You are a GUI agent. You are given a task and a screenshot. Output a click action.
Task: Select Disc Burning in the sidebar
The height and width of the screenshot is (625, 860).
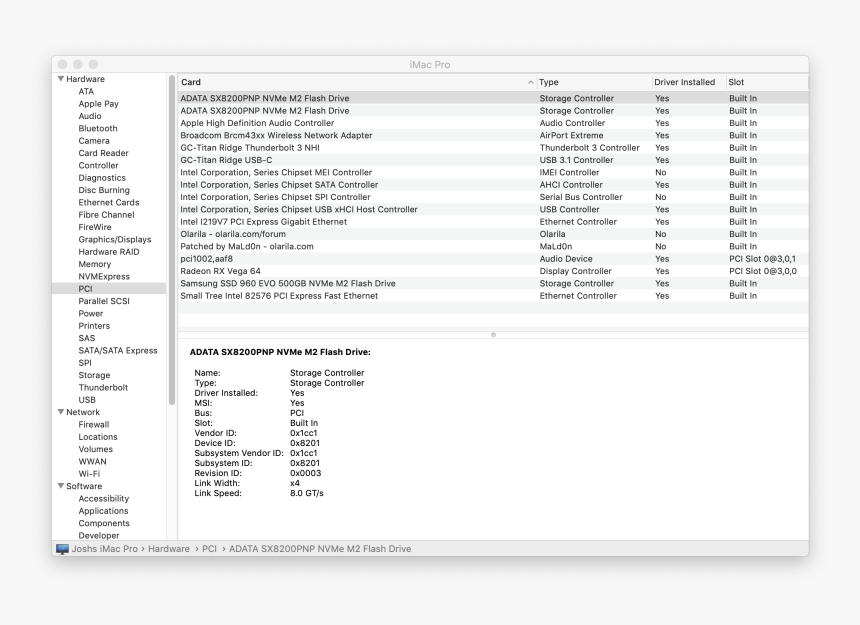[x=104, y=190]
